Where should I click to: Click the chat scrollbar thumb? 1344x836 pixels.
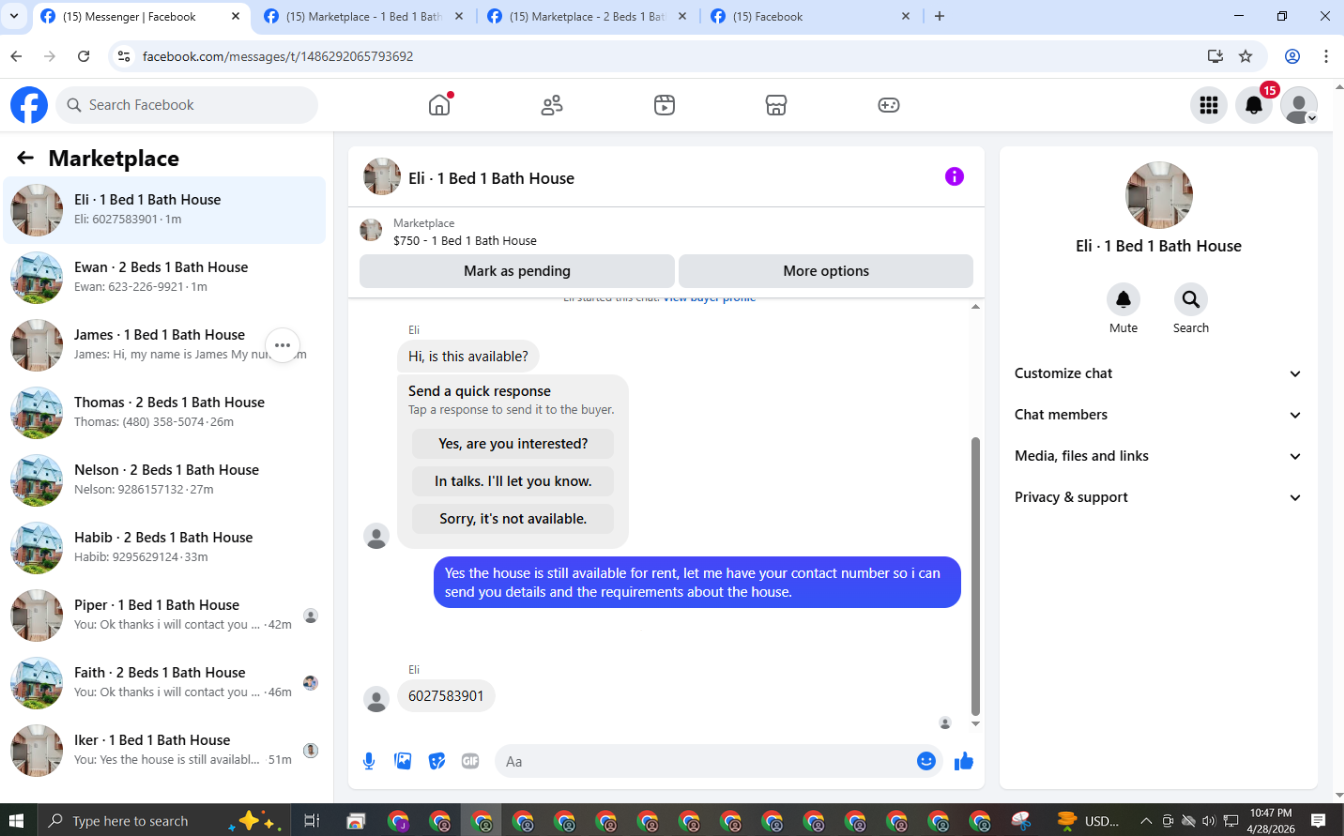click(x=976, y=576)
